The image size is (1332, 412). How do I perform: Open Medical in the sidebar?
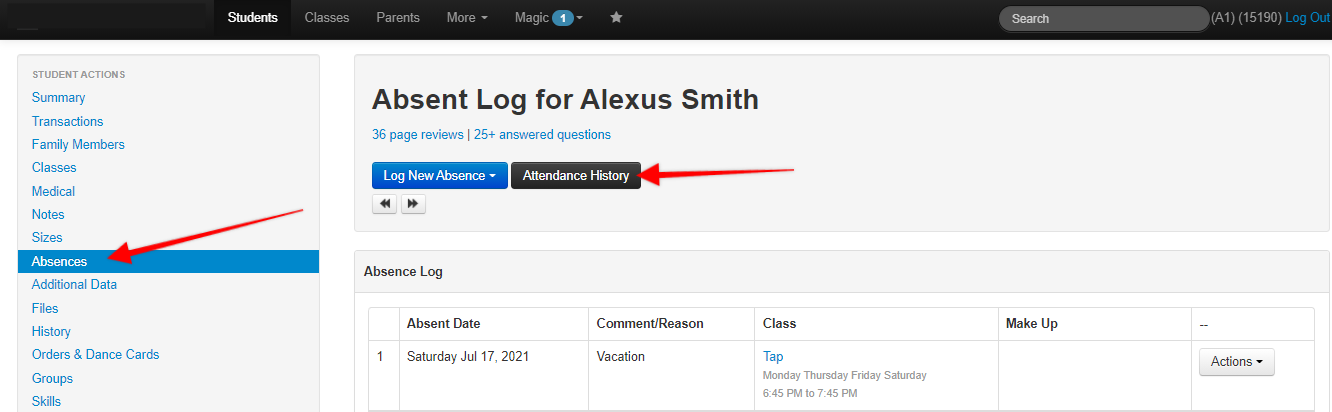click(53, 191)
